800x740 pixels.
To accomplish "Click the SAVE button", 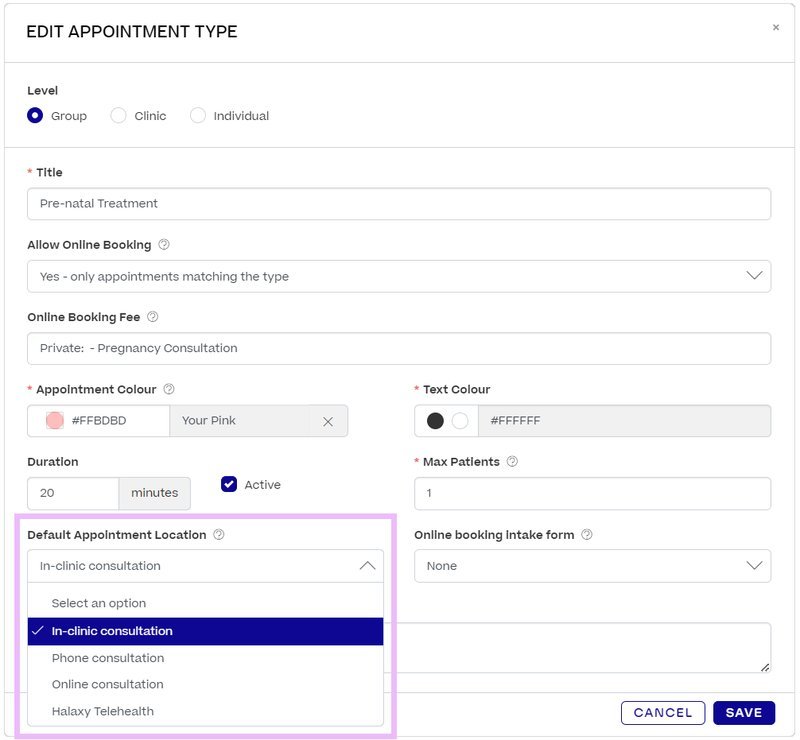I will [x=744, y=712].
